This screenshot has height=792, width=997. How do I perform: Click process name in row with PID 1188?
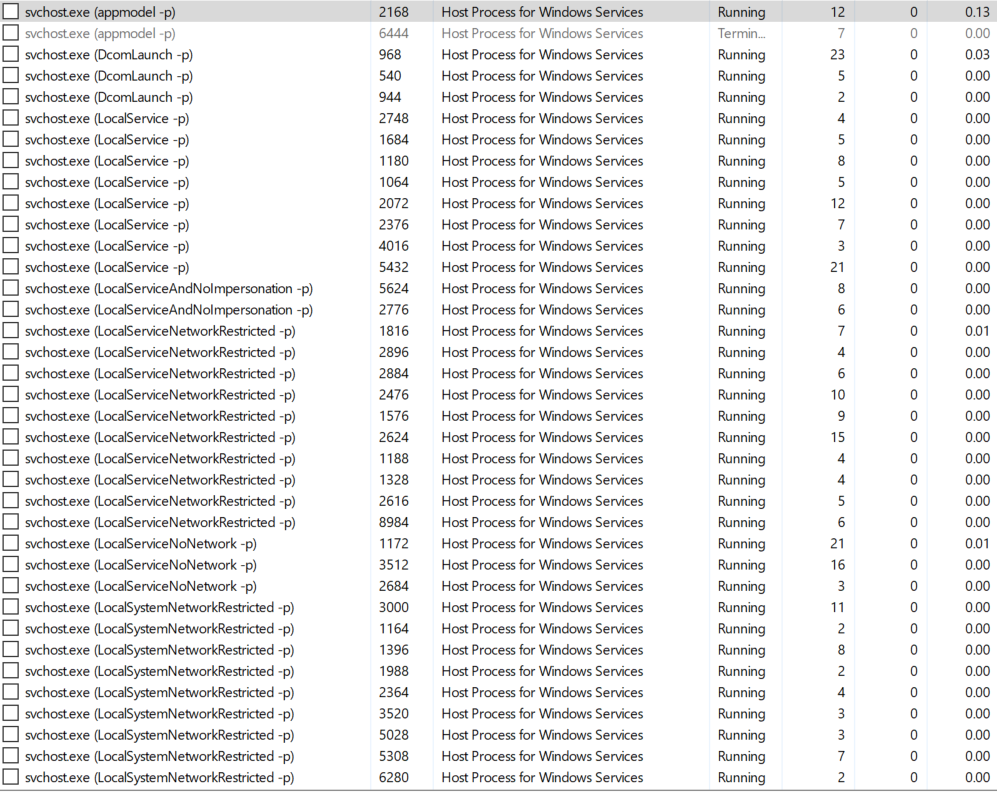160,458
